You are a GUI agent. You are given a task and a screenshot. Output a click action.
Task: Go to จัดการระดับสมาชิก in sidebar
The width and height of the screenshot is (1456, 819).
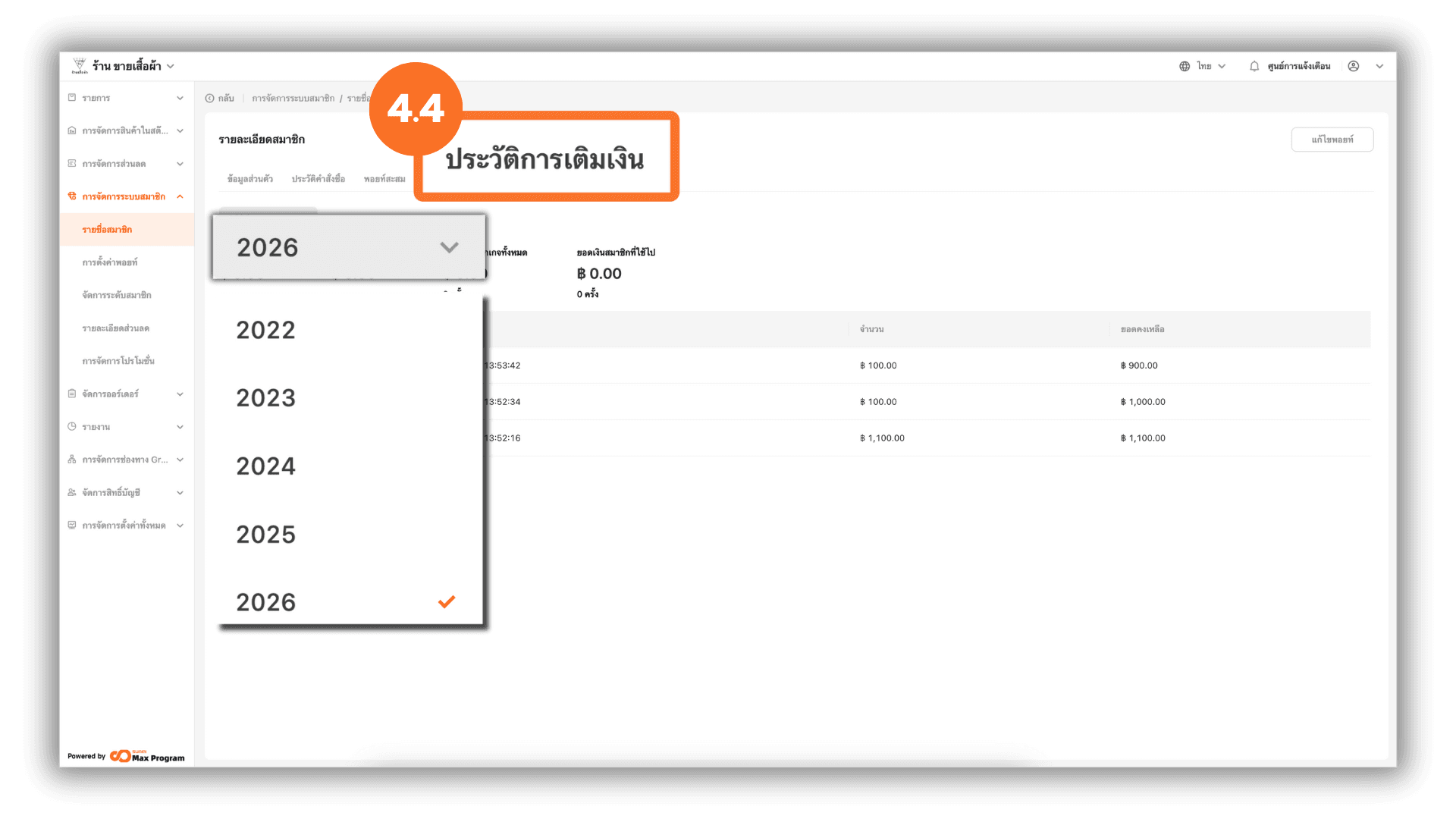pyautogui.click(x=117, y=295)
